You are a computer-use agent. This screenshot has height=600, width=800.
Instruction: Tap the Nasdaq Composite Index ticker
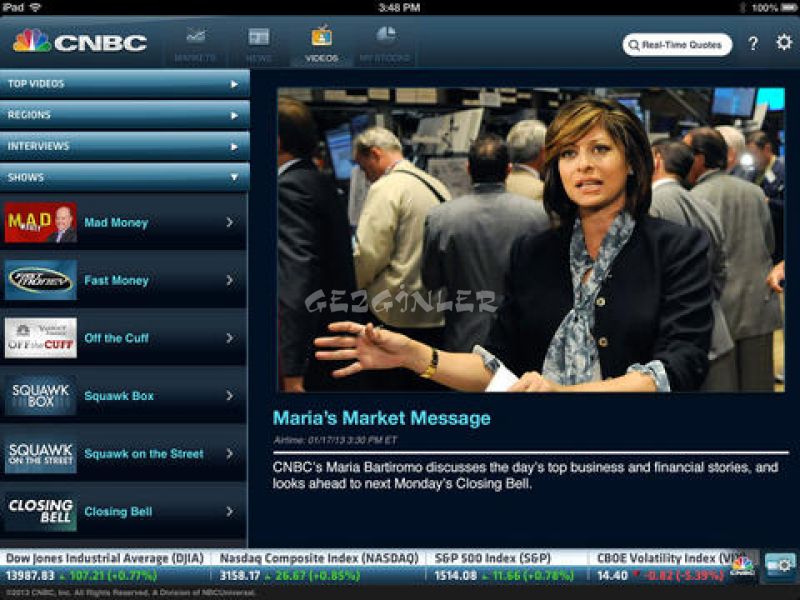coord(319,567)
